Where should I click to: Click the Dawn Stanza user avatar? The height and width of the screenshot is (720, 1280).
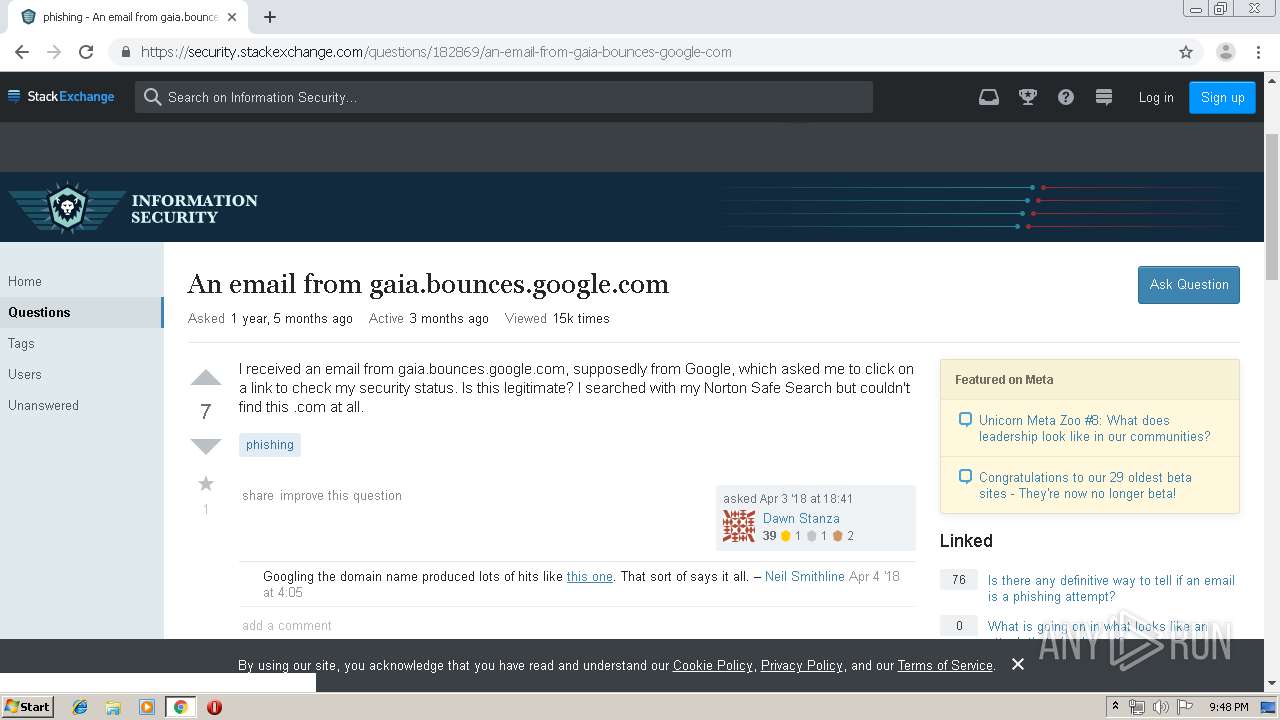[739, 526]
